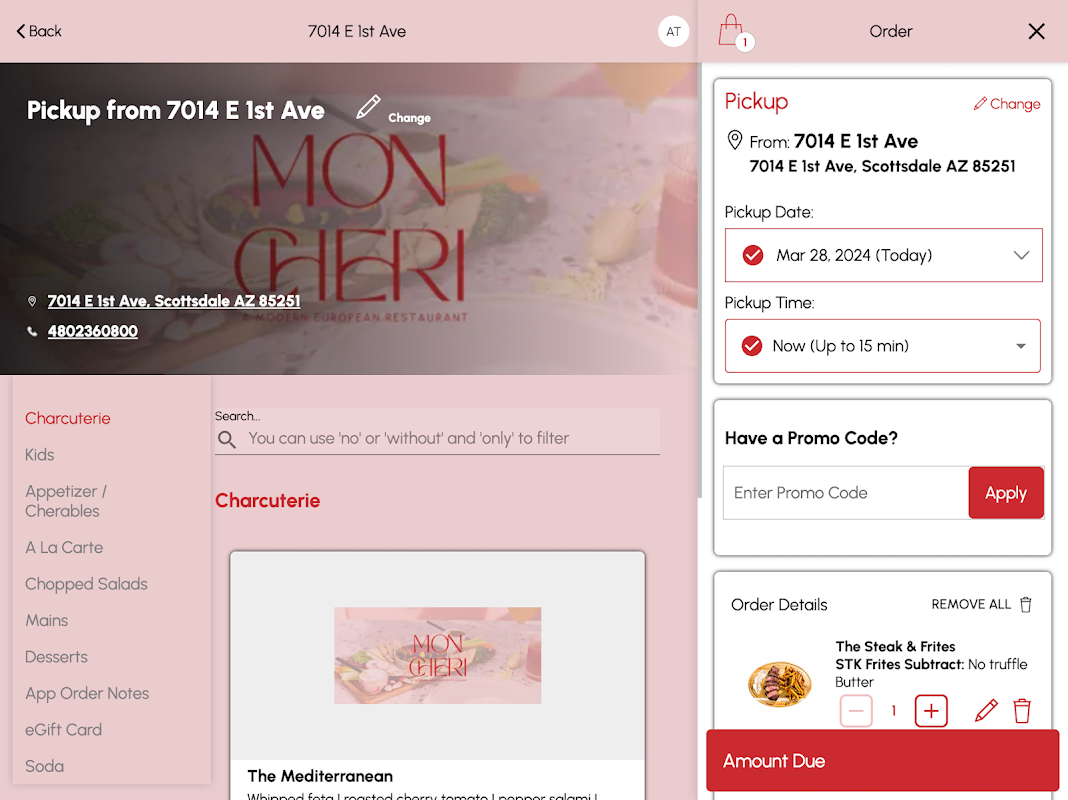Viewport: 1068px width, 800px height.
Task: Increase Steak & Frites quantity with plus
Action: [x=930, y=711]
